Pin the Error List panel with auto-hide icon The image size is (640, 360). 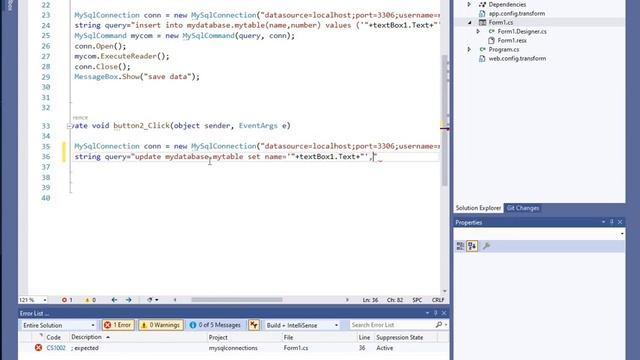click(x=436, y=313)
